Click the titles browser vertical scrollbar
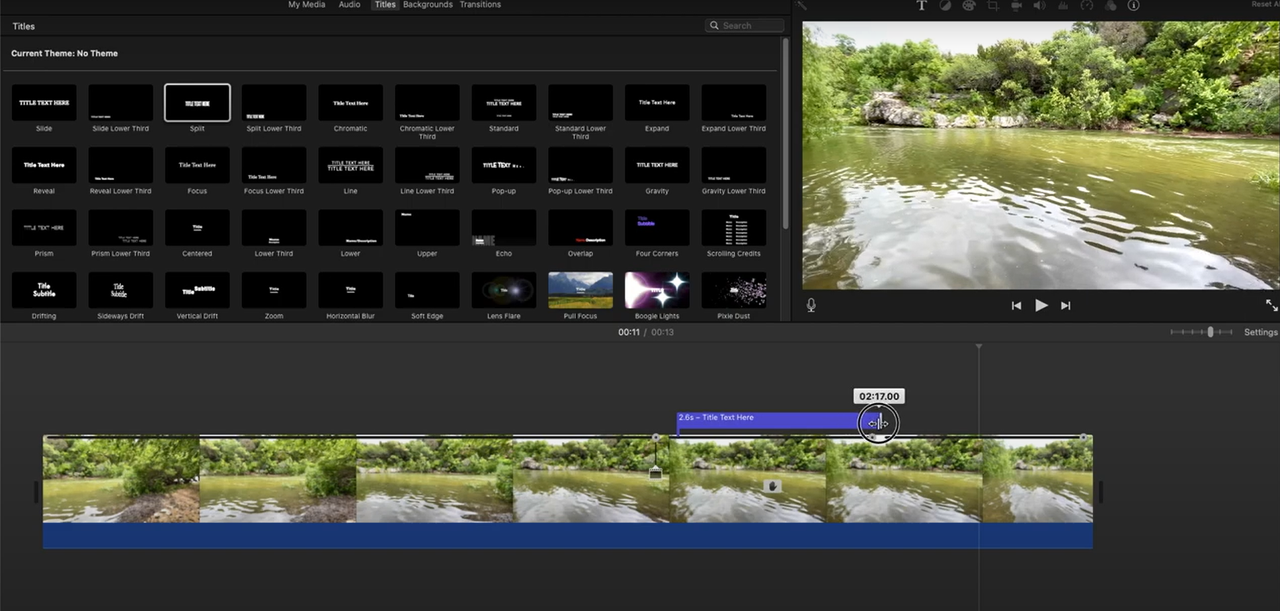 tap(785, 132)
